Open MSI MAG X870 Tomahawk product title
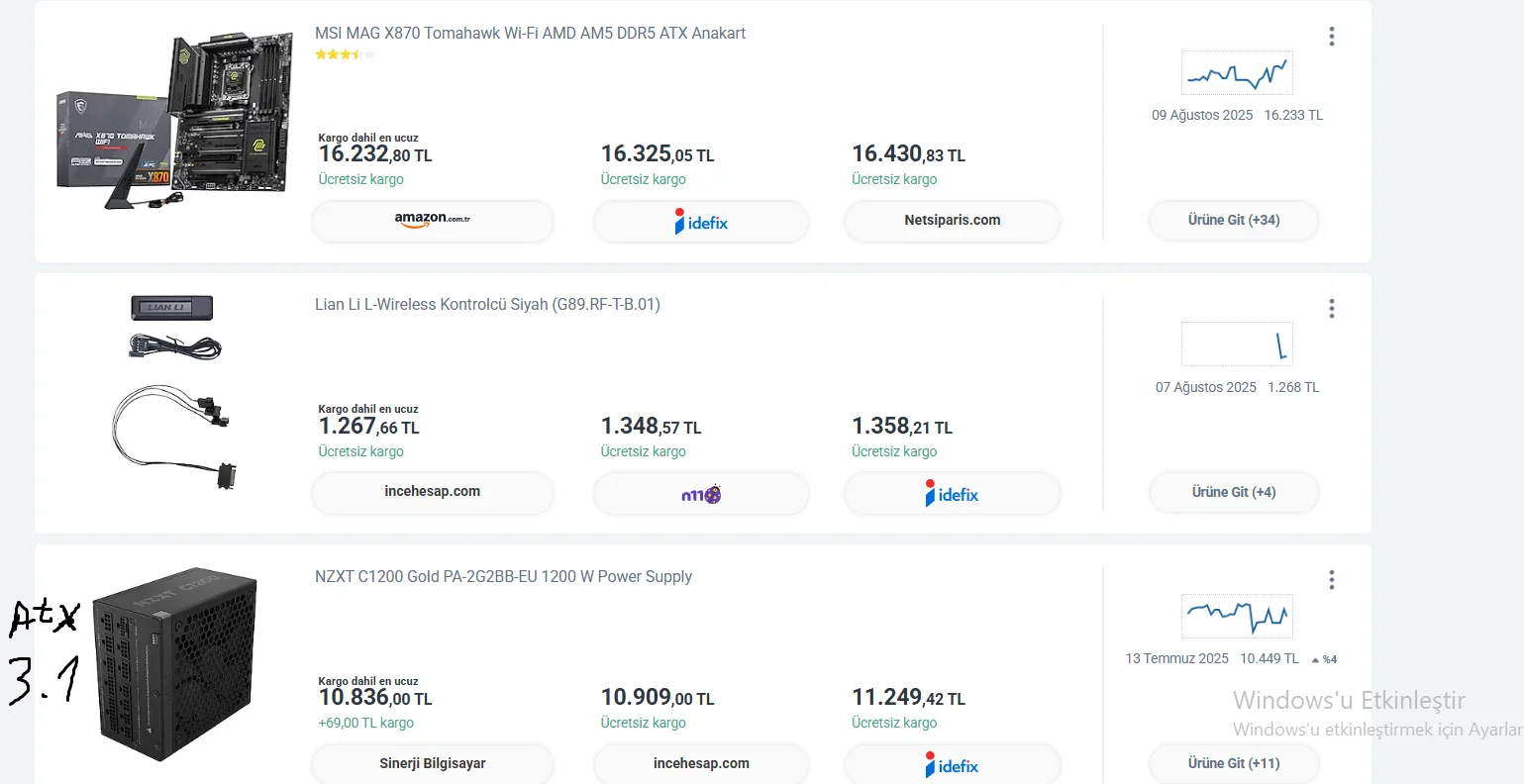The image size is (1524, 784). [530, 34]
